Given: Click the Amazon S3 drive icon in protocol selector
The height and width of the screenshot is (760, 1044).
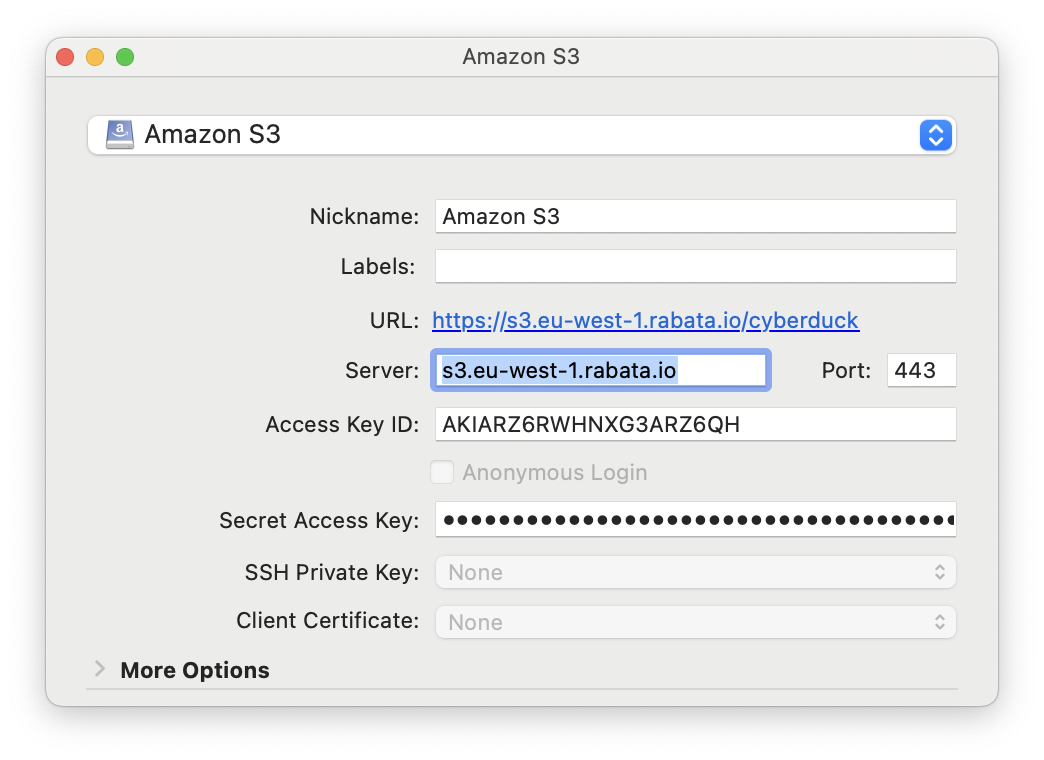Looking at the screenshot, I should (119, 134).
